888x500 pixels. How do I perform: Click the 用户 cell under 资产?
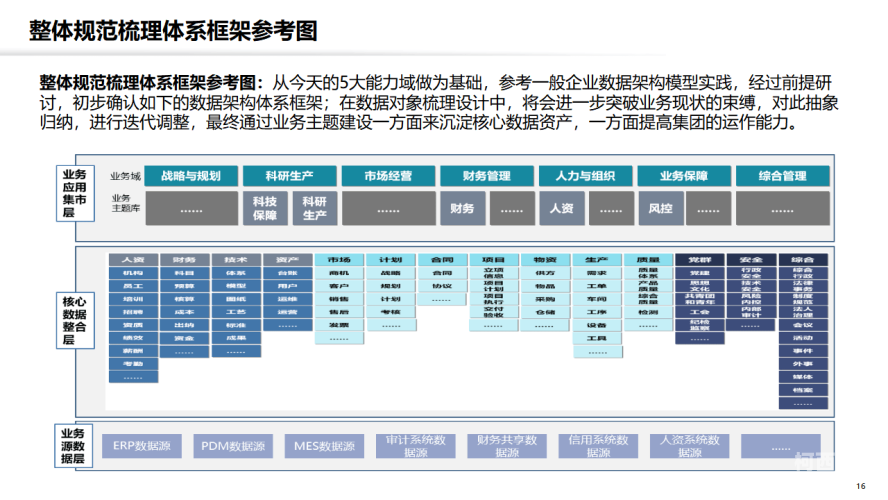[x=288, y=286]
